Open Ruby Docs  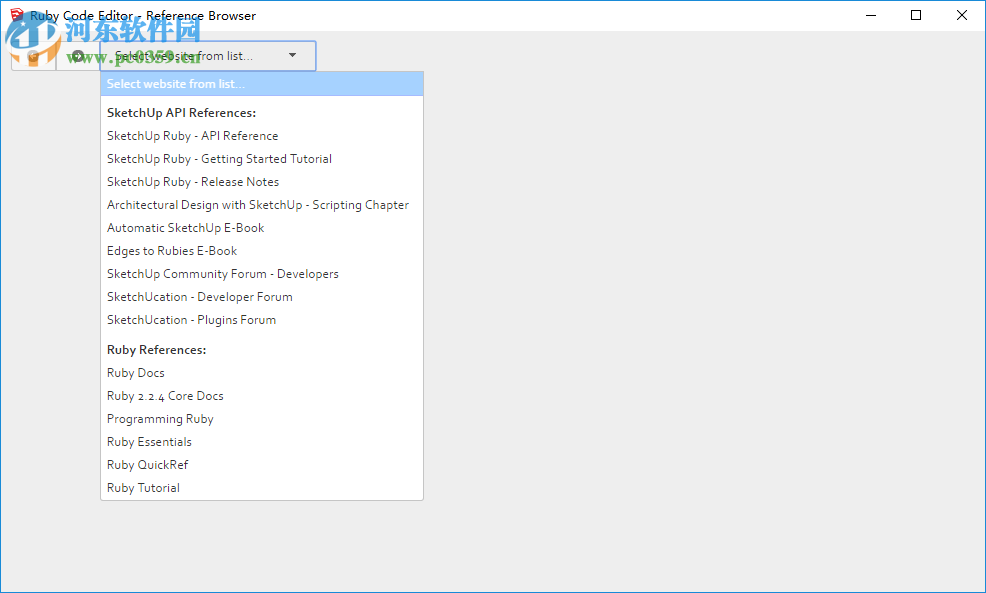[x=135, y=372]
